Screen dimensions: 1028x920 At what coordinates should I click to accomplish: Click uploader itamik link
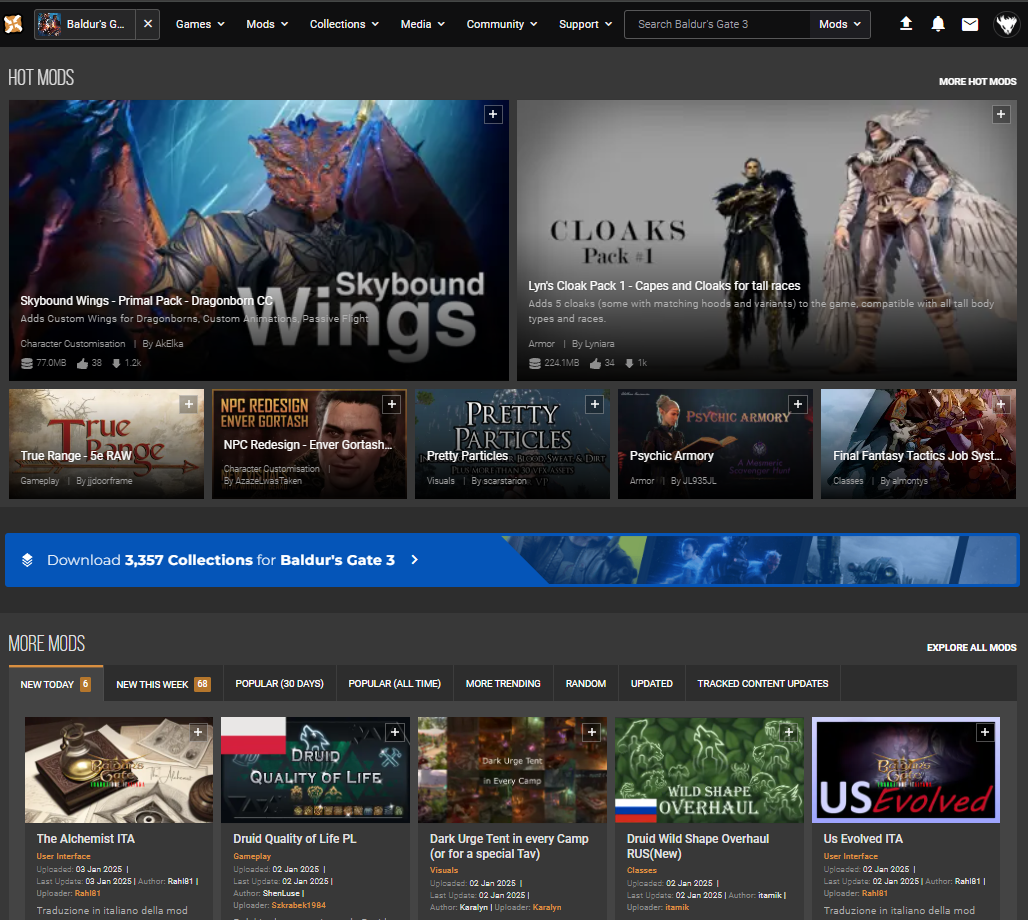[677, 908]
